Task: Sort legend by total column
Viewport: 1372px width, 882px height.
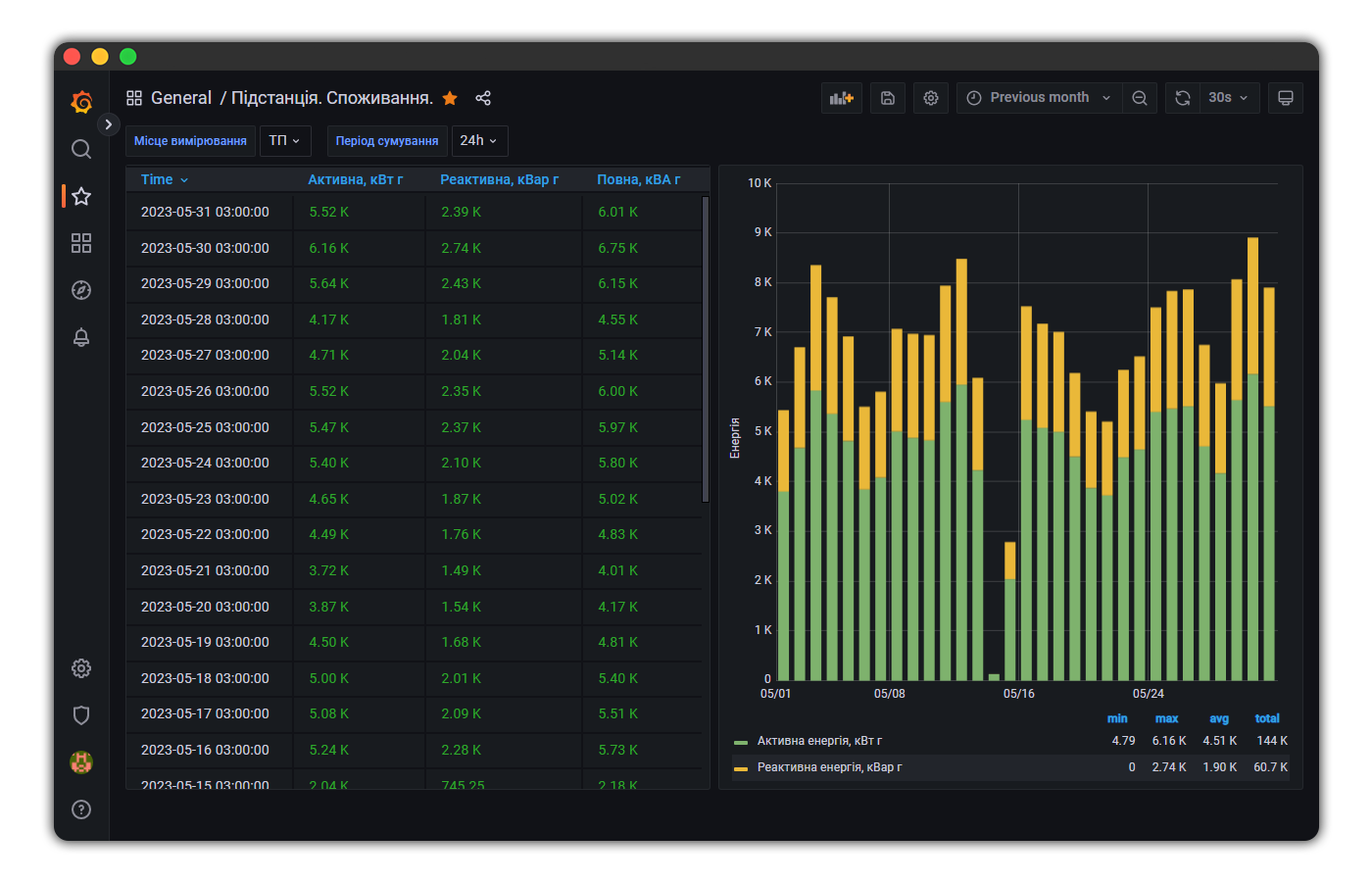Action: [1267, 718]
